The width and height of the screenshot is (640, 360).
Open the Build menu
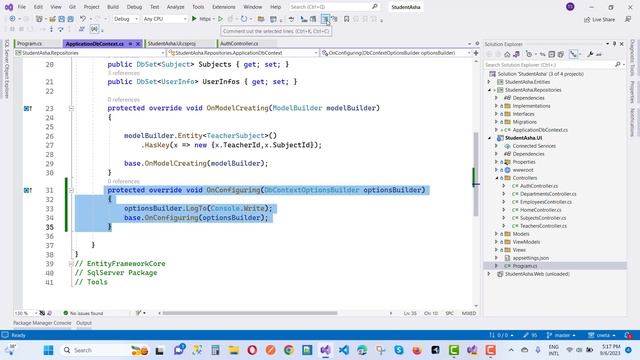pos(113,7)
